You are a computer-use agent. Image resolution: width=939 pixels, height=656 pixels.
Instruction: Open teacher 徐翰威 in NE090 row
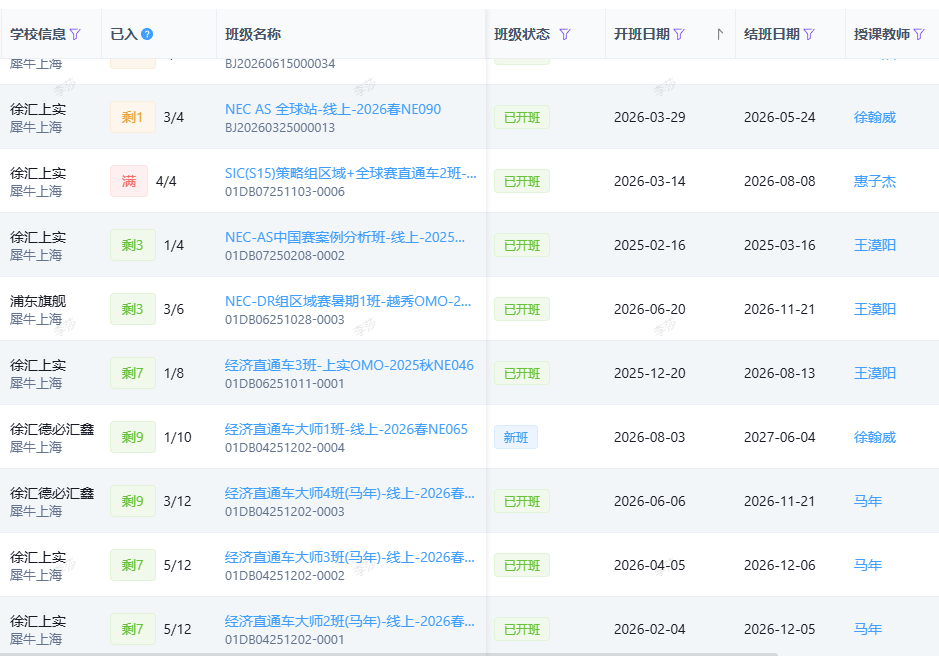point(875,117)
